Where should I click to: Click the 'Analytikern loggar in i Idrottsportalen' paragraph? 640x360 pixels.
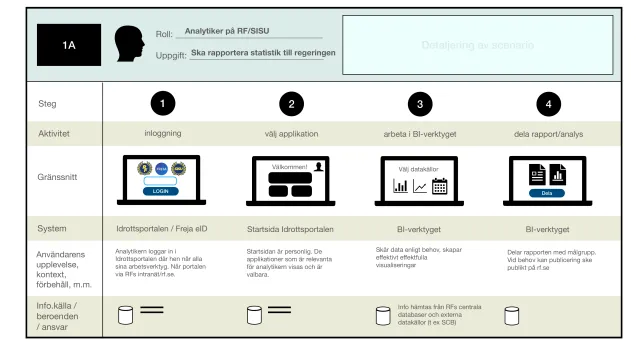click(160, 263)
